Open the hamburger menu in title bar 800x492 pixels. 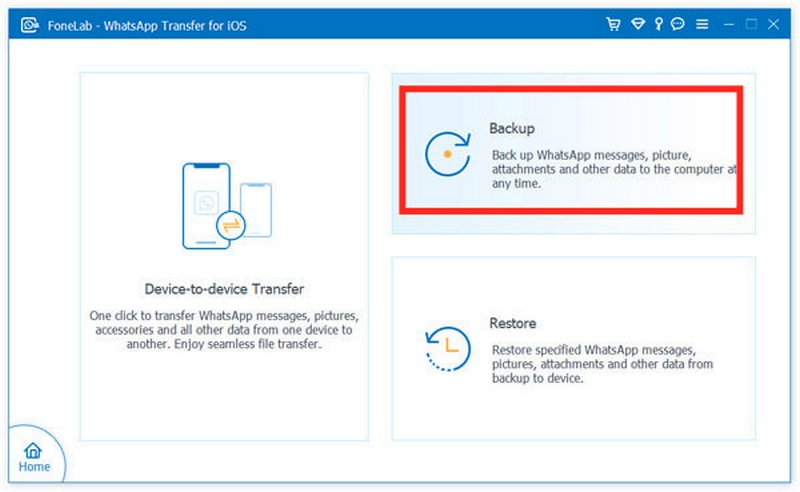(x=702, y=23)
